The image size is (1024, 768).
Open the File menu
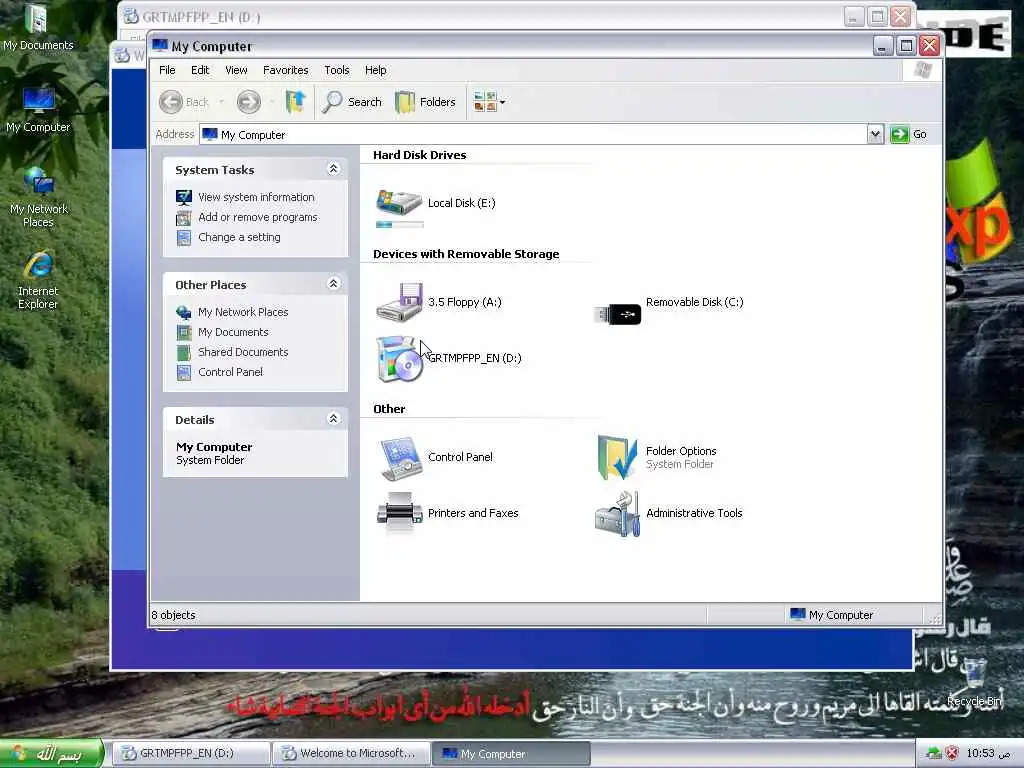[x=167, y=70]
